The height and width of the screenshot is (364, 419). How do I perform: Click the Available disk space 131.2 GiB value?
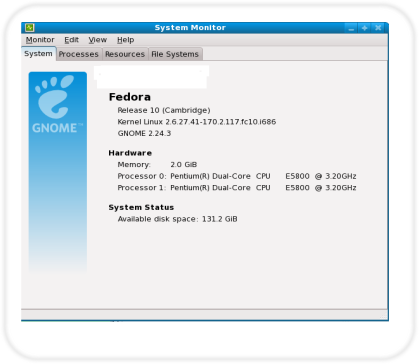coord(220,219)
